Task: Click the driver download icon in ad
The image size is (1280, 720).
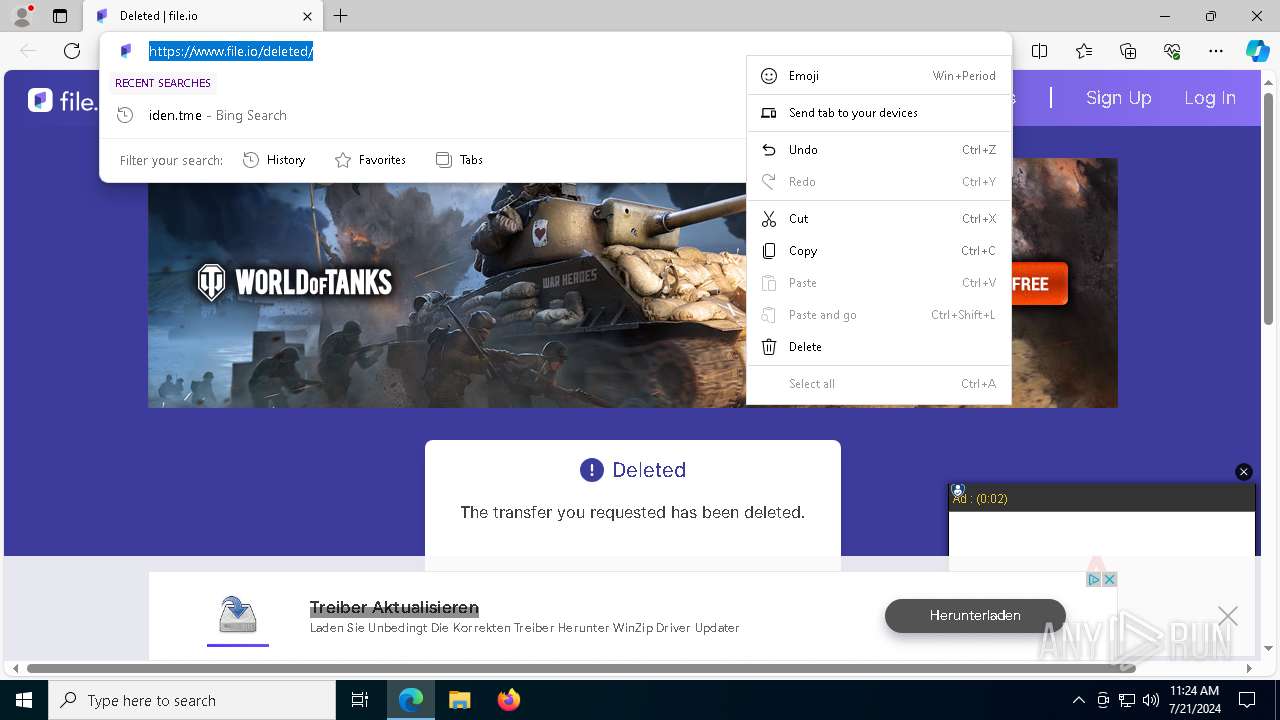Action: [238, 614]
